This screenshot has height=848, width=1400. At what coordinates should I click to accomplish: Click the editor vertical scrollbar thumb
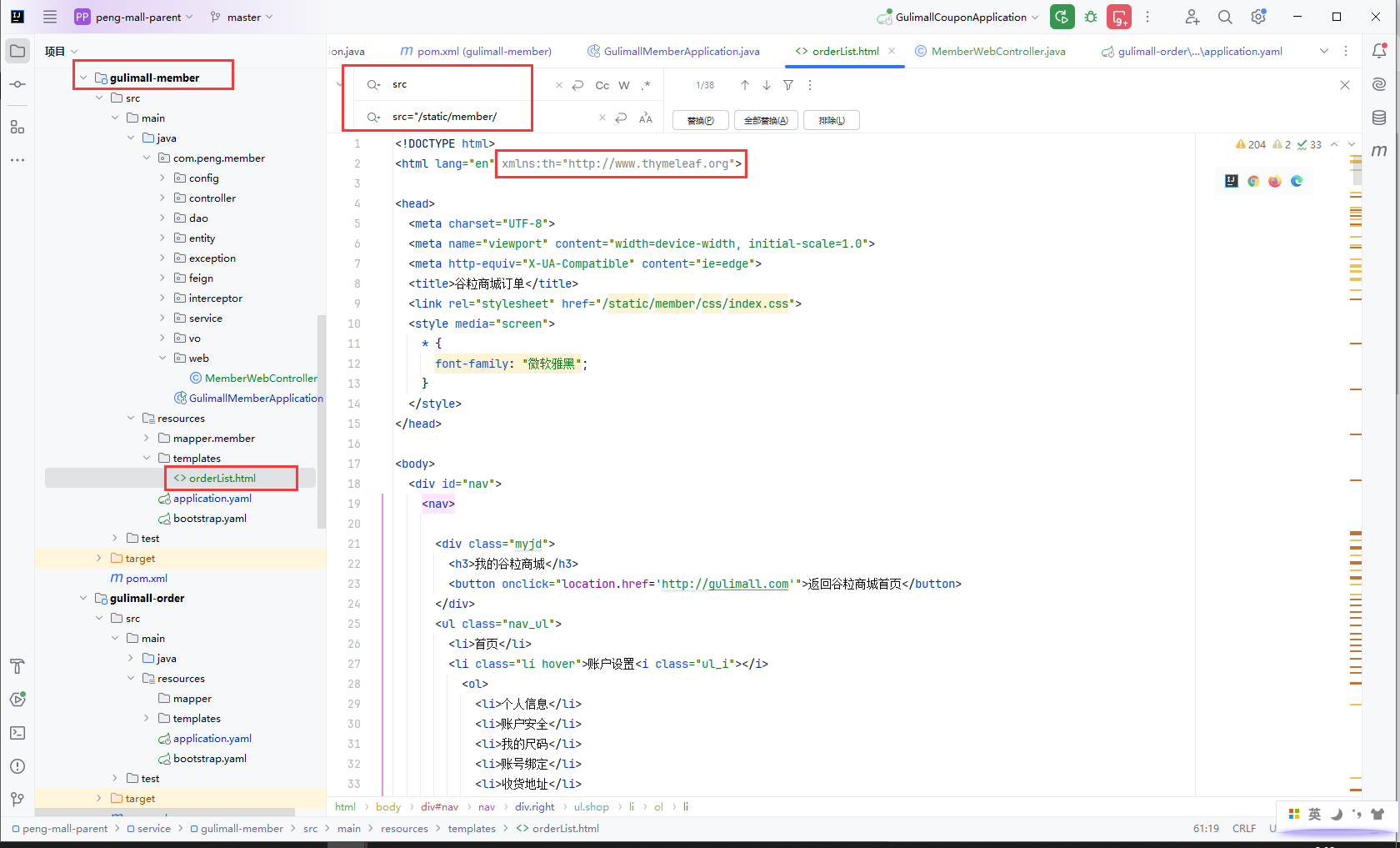[1357, 169]
